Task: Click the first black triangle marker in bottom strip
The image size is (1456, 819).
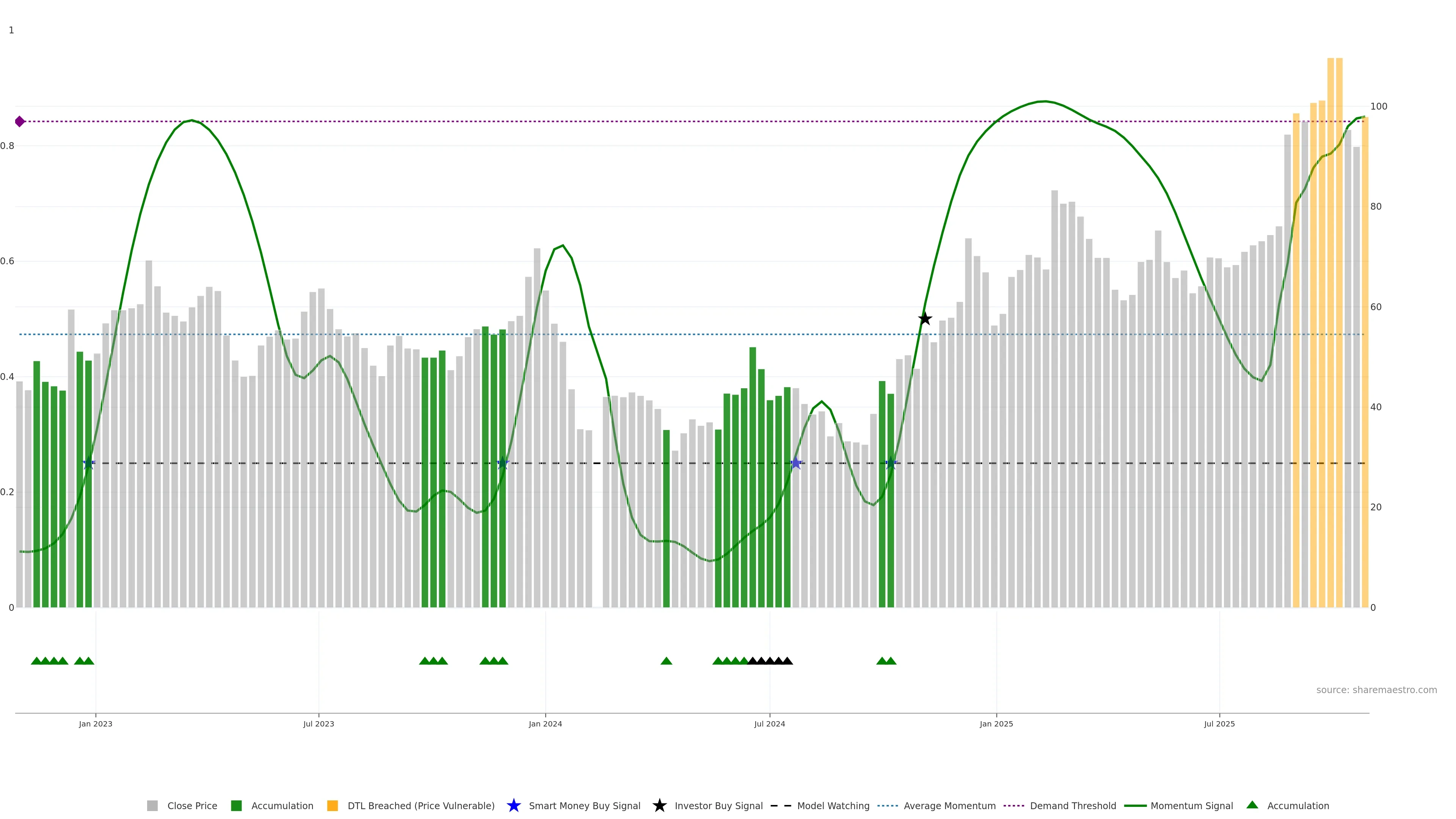Action: (752, 661)
